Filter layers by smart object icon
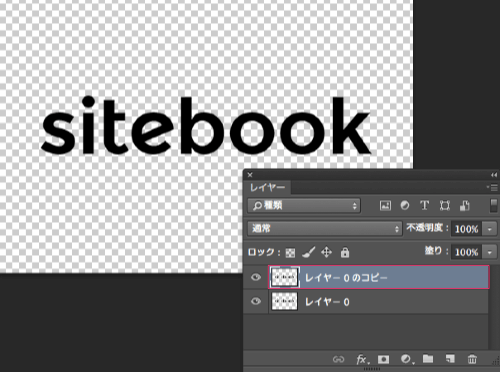Screen dimensions: 500x372 465,206
